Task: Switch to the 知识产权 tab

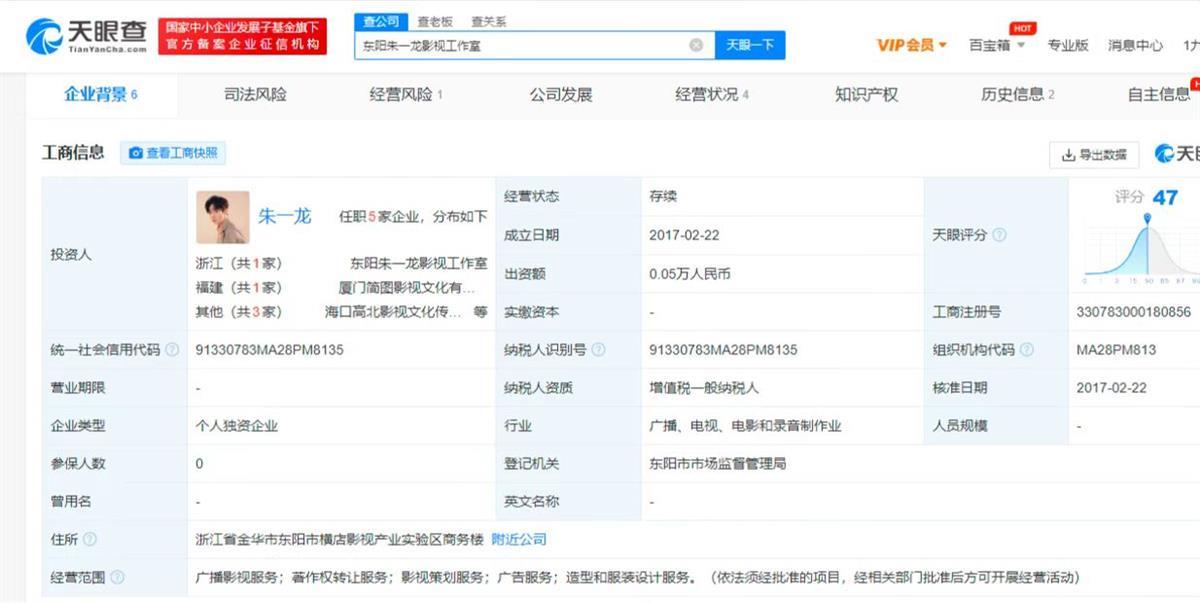Action: tap(866, 95)
